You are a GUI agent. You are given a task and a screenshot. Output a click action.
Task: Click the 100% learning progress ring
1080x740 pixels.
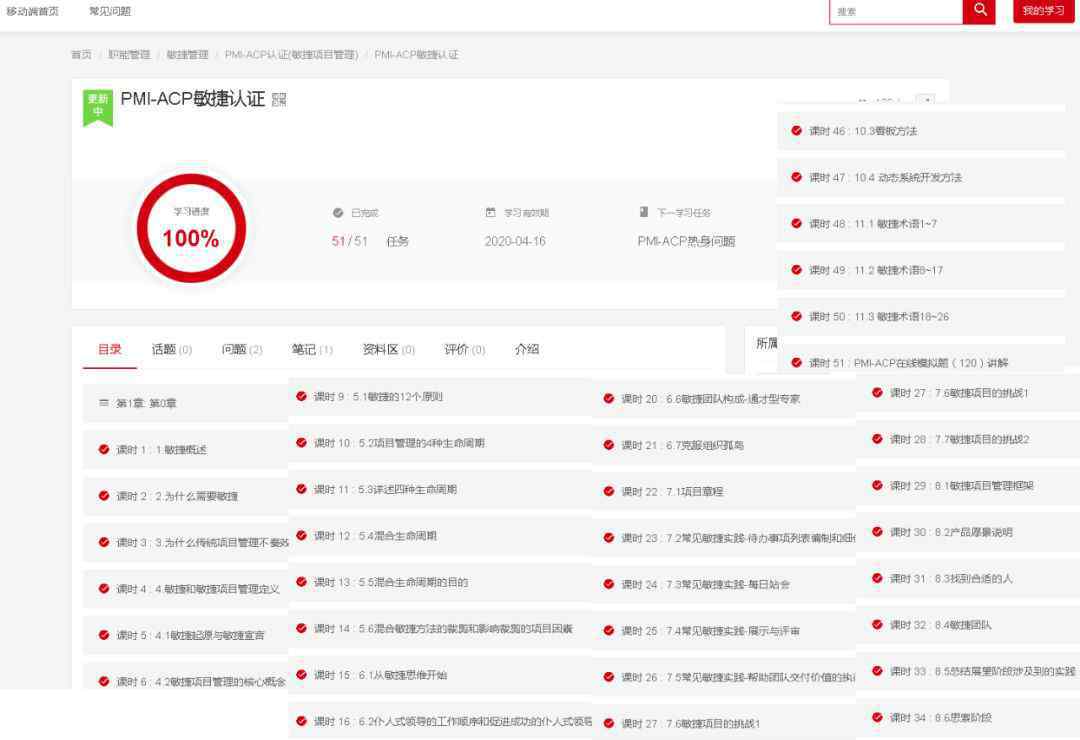(x=191, y=228)
